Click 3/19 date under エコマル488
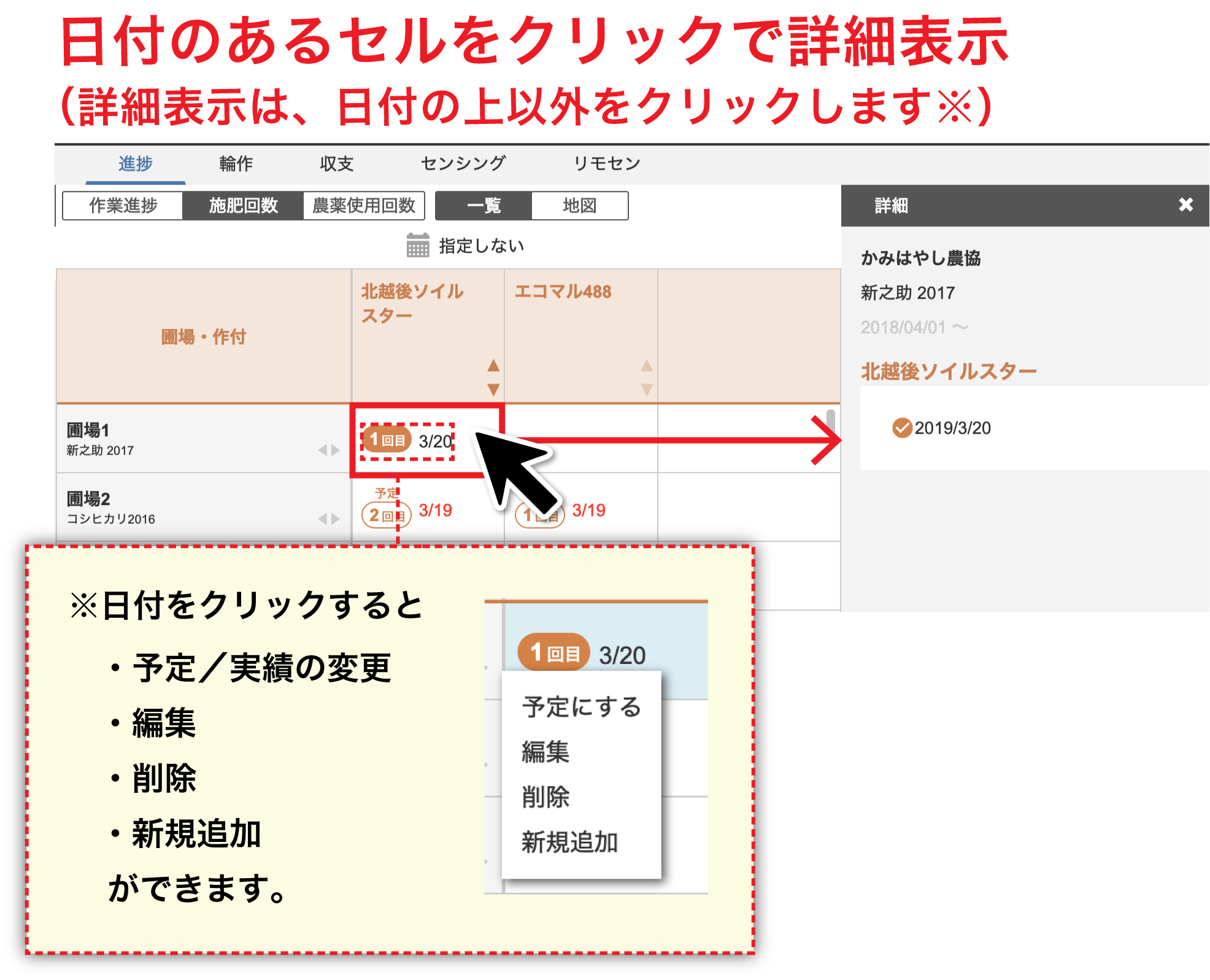Screen dimensions: 1210x980 [589, 510]
